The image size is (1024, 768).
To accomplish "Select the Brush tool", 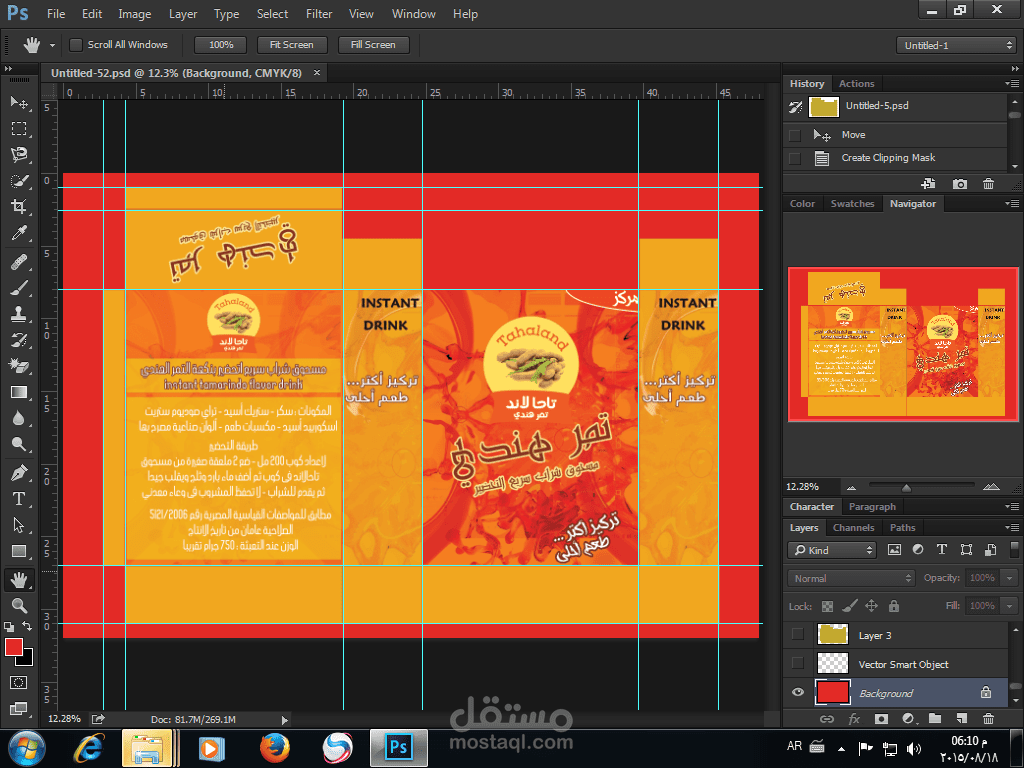I will tap(19, 287).
